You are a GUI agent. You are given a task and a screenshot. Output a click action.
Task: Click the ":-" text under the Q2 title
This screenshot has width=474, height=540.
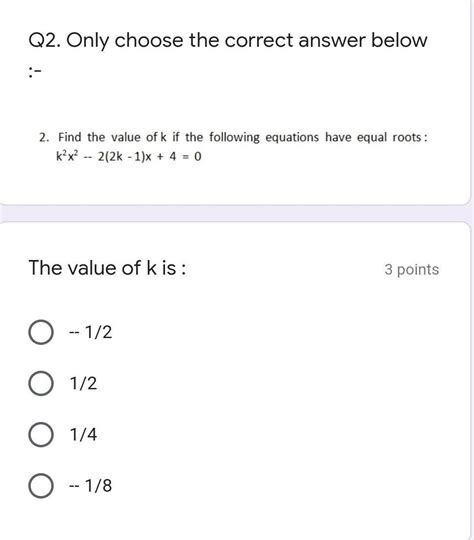pyautogui.click(x=35, y=72)
